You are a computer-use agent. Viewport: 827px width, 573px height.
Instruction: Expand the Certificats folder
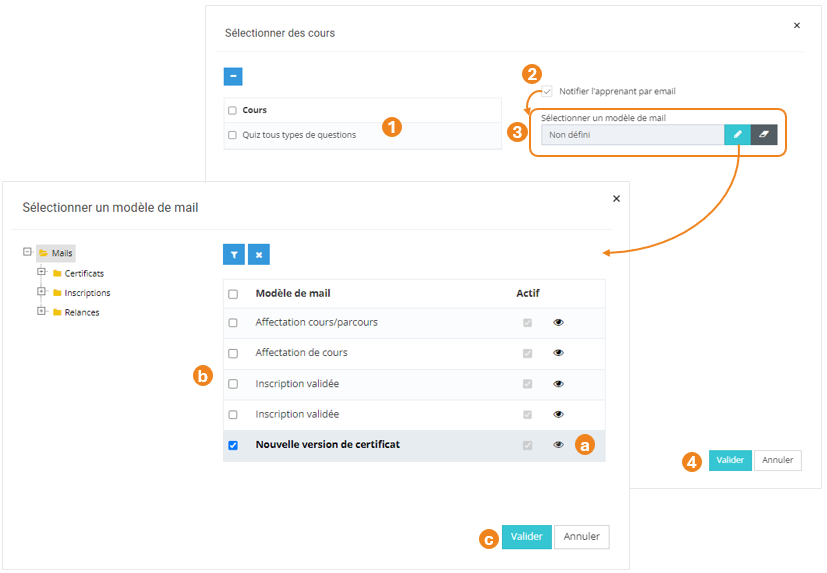tap(42, 272)
